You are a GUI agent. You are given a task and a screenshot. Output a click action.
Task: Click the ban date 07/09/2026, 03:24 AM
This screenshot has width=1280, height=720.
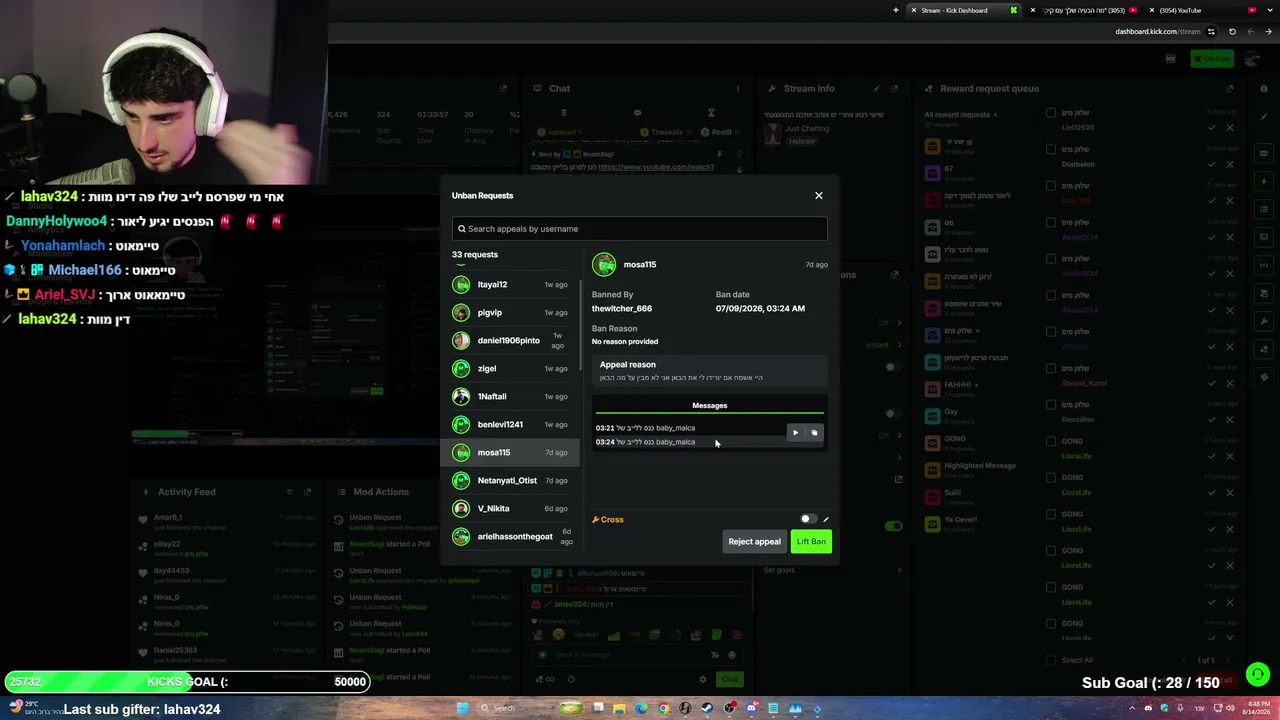tap(760, 309)
